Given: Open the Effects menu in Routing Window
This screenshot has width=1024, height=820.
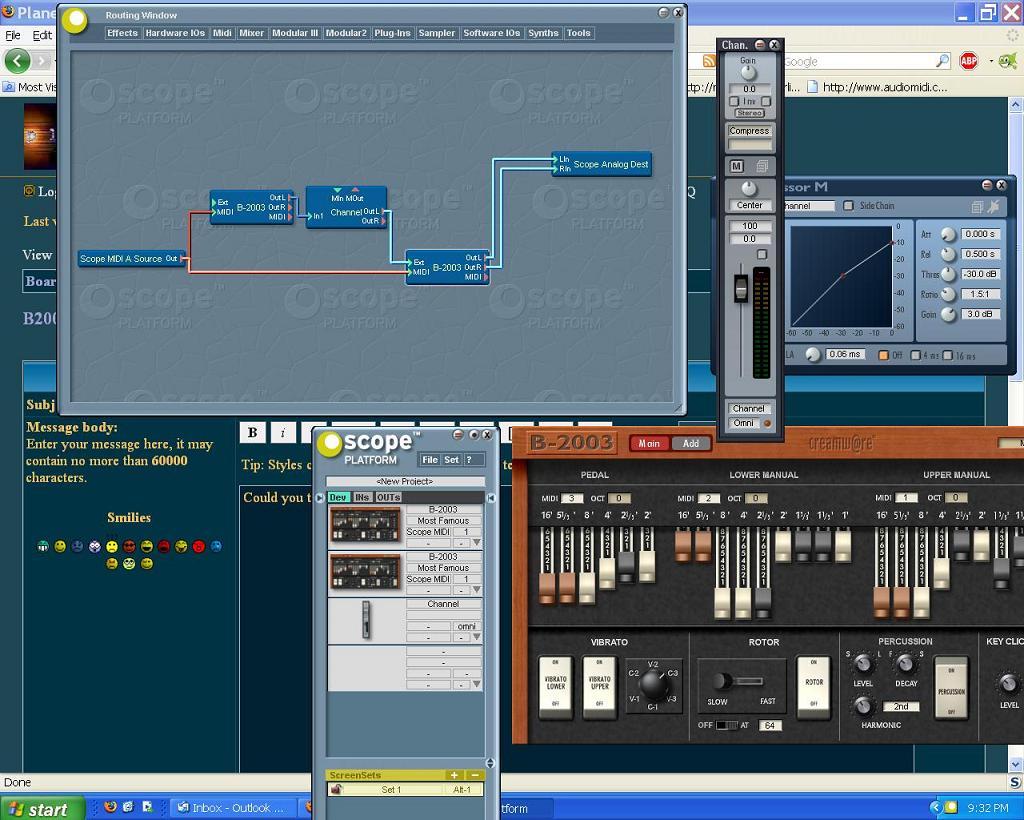Looking at the screenshot, I should [x=122, y=33].
